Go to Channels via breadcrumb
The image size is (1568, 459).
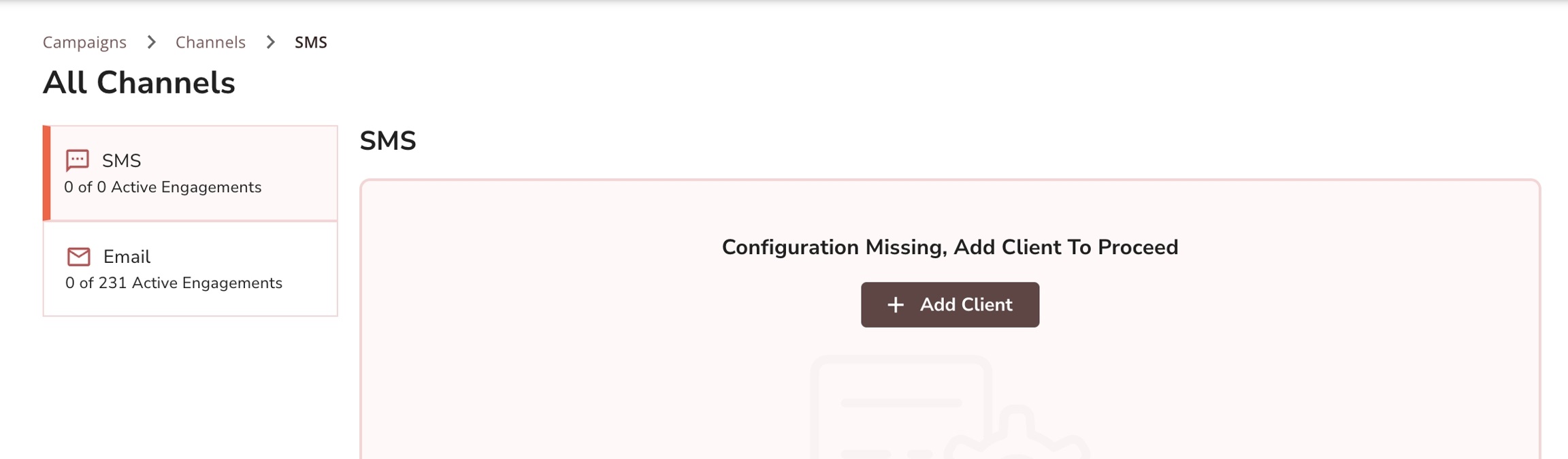click(210, 42)
